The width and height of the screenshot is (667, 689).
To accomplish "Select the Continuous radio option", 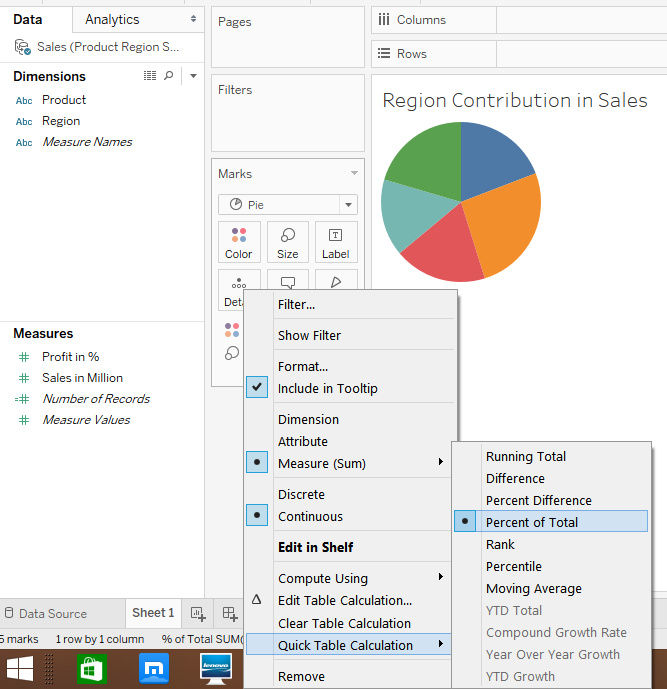I will pos(257,515).
